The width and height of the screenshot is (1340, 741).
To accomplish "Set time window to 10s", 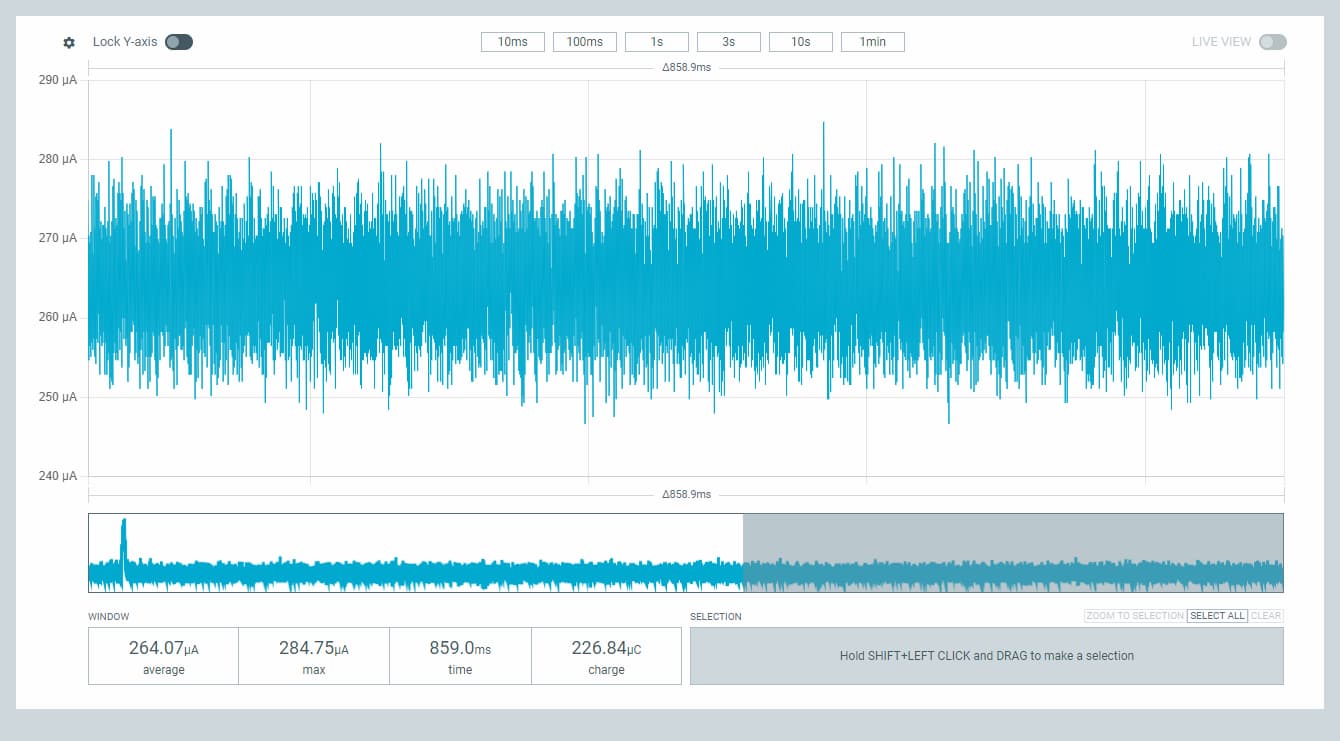I will (x=801, y=42).
